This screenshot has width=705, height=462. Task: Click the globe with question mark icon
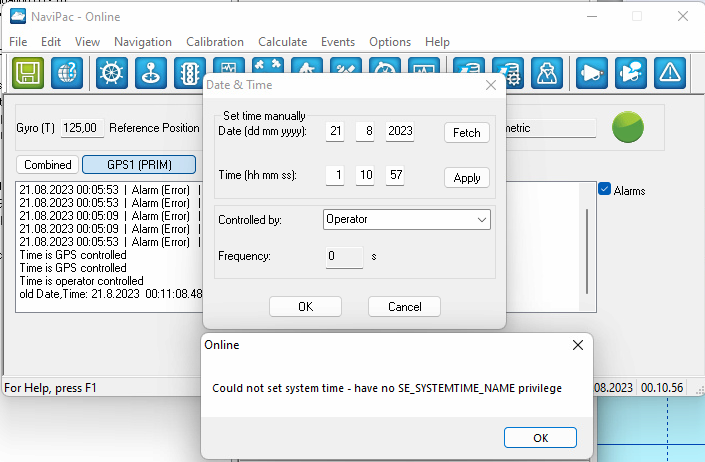click(x=67, y=73)
